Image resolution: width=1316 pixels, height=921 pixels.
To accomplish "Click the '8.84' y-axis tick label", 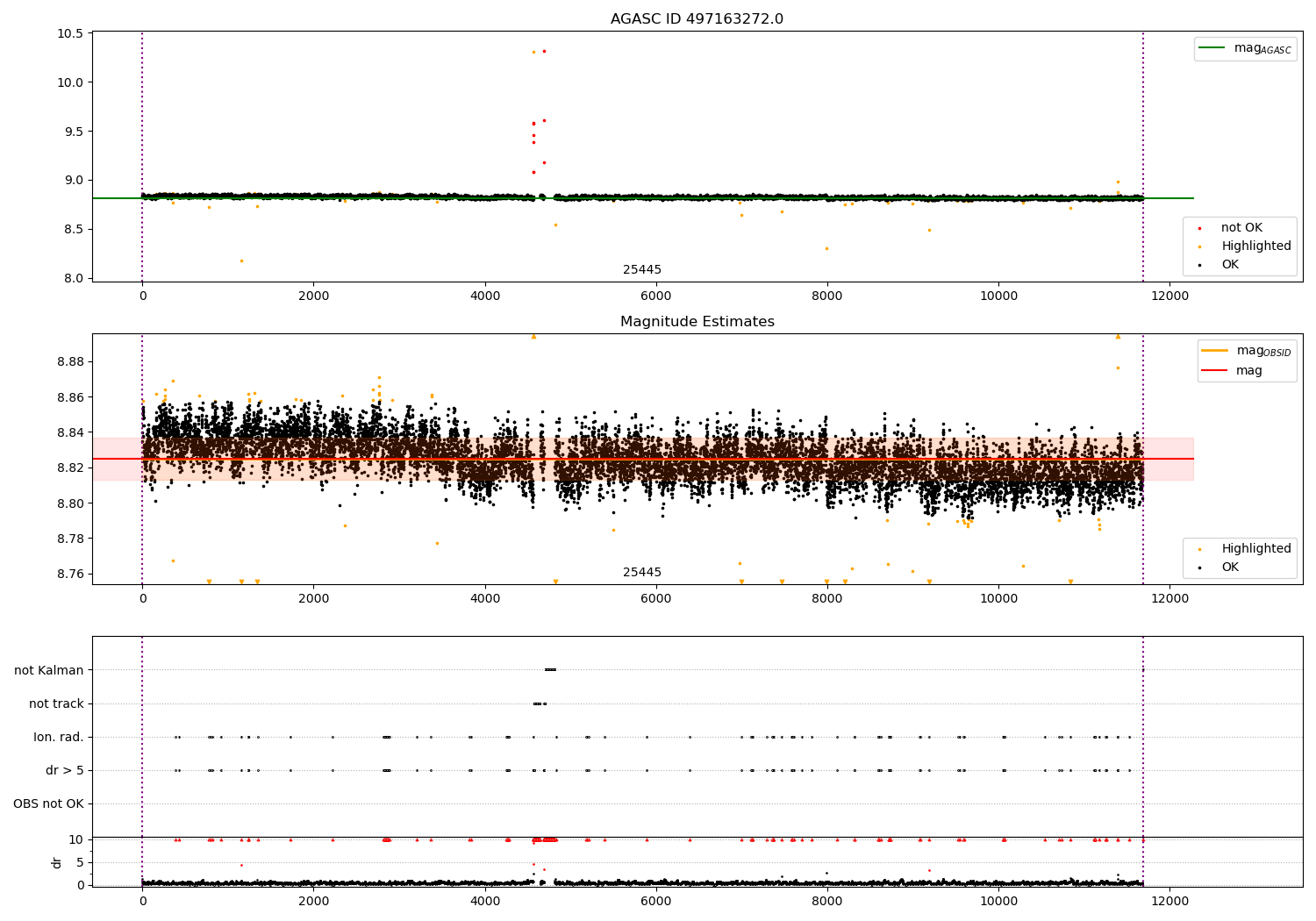I will pyautogui.click(x=69, y=432).
